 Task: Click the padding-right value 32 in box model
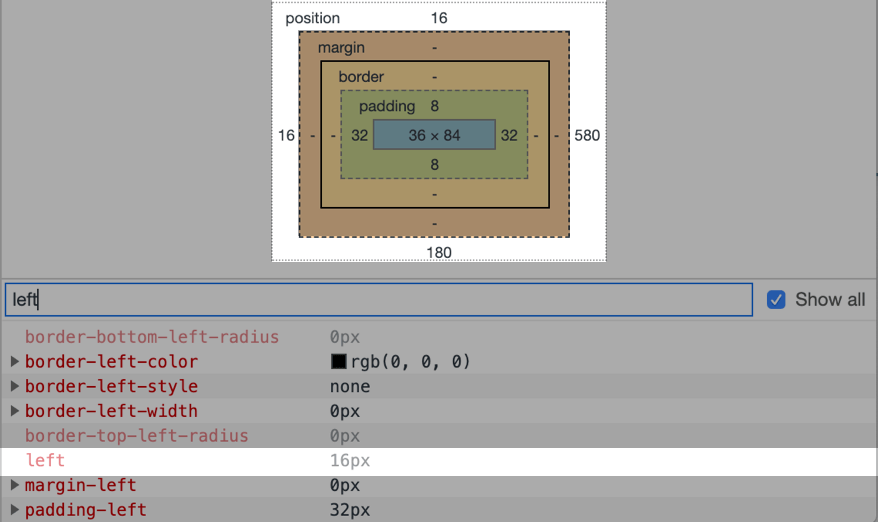click(x=509, y=135)
